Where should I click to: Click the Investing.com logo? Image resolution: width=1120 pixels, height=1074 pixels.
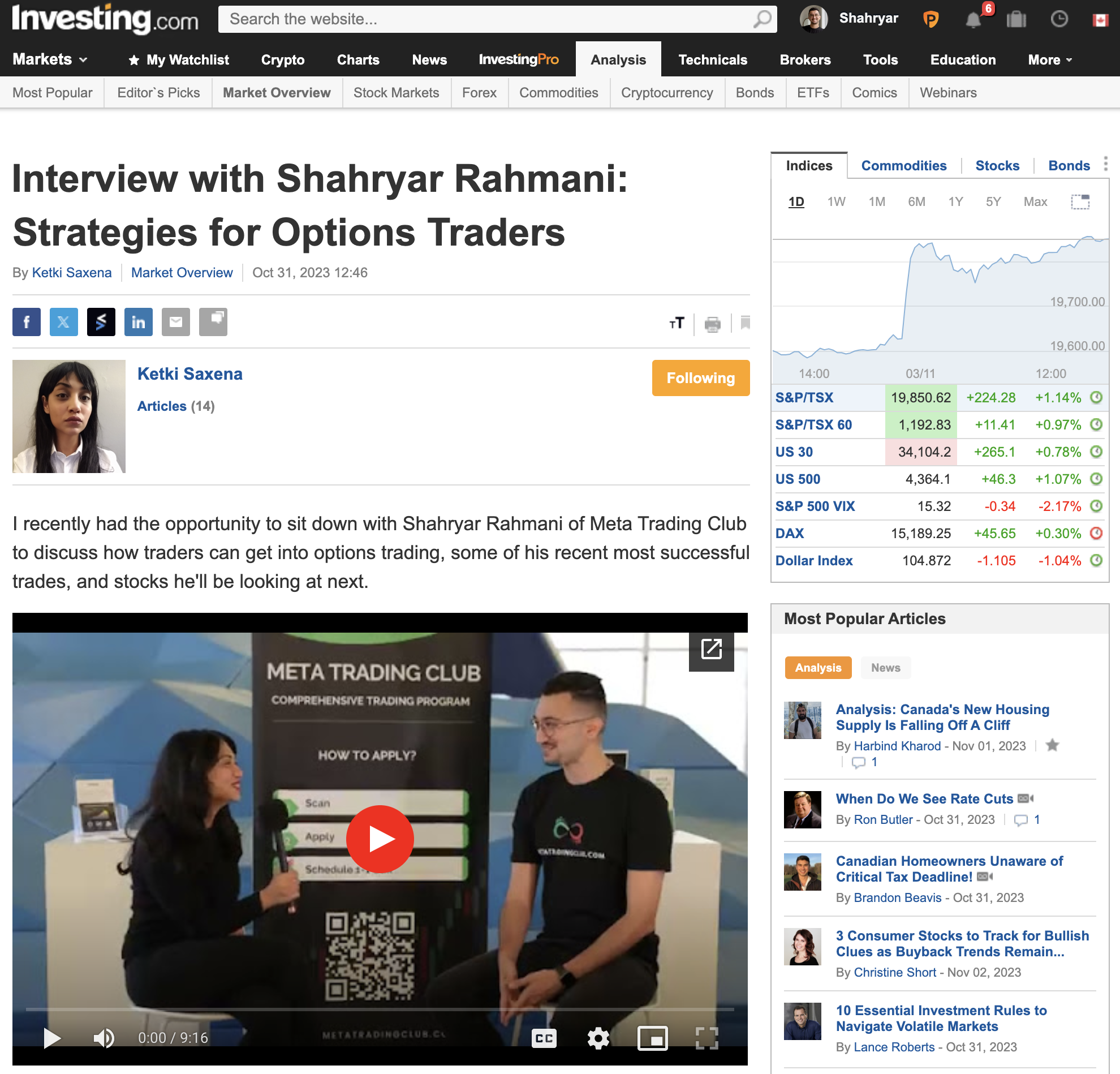point(105,19)
